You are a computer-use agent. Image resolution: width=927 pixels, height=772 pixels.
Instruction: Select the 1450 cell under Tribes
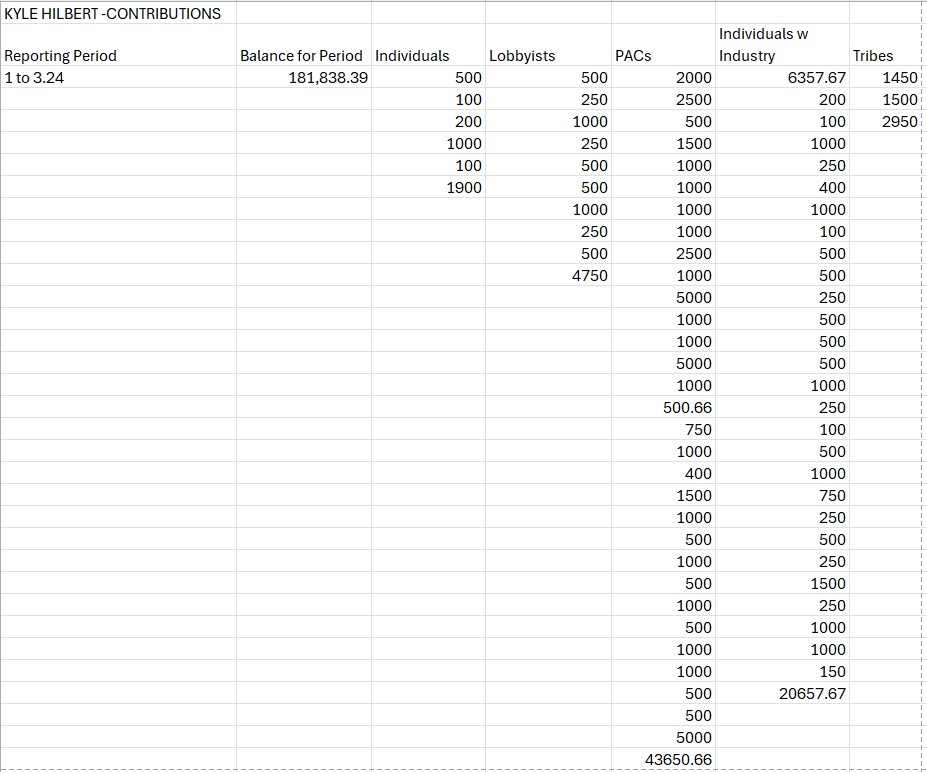pyautogui.click(x=900, y=78)
